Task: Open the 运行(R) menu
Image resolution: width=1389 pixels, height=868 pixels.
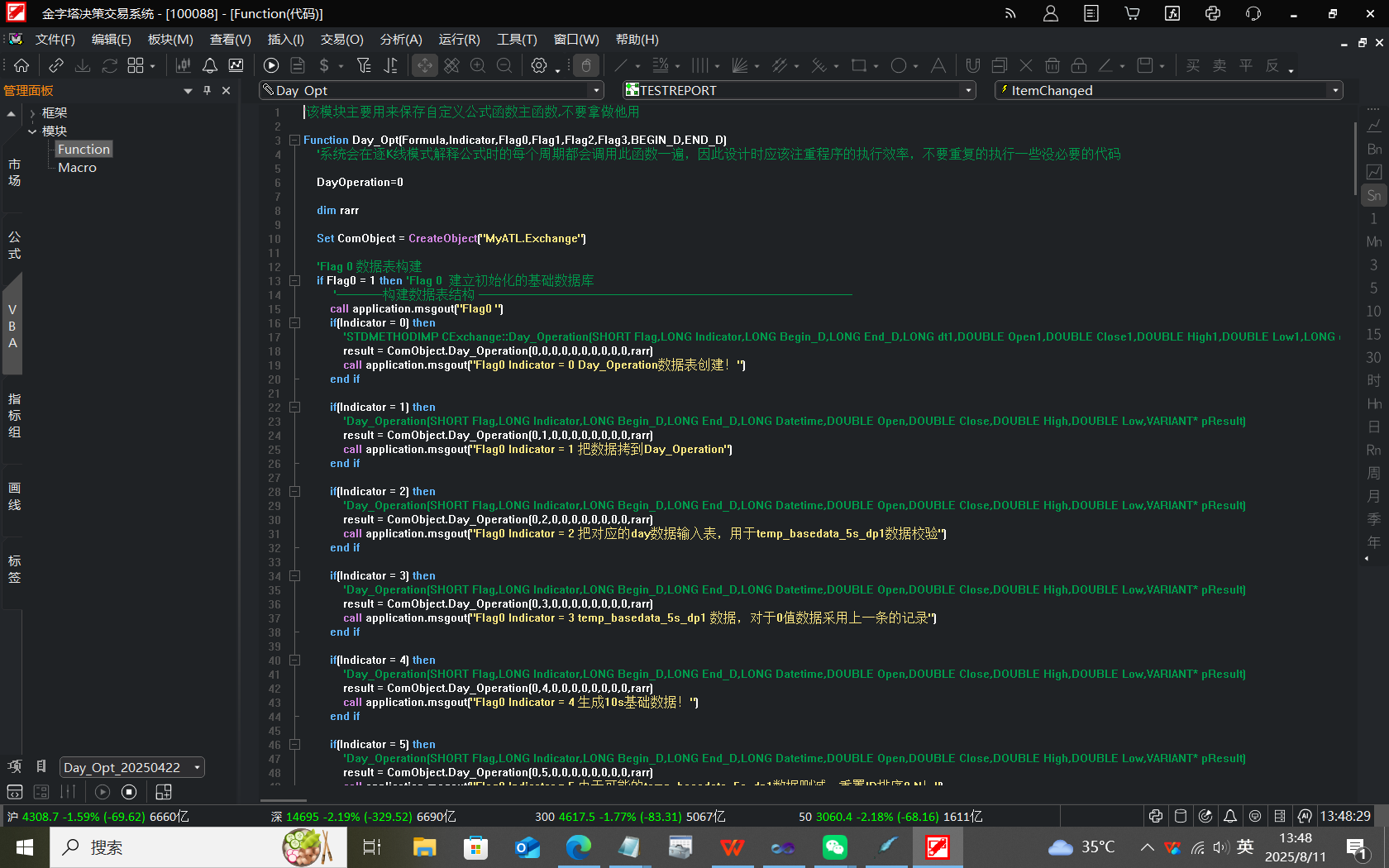Action: 459,40
